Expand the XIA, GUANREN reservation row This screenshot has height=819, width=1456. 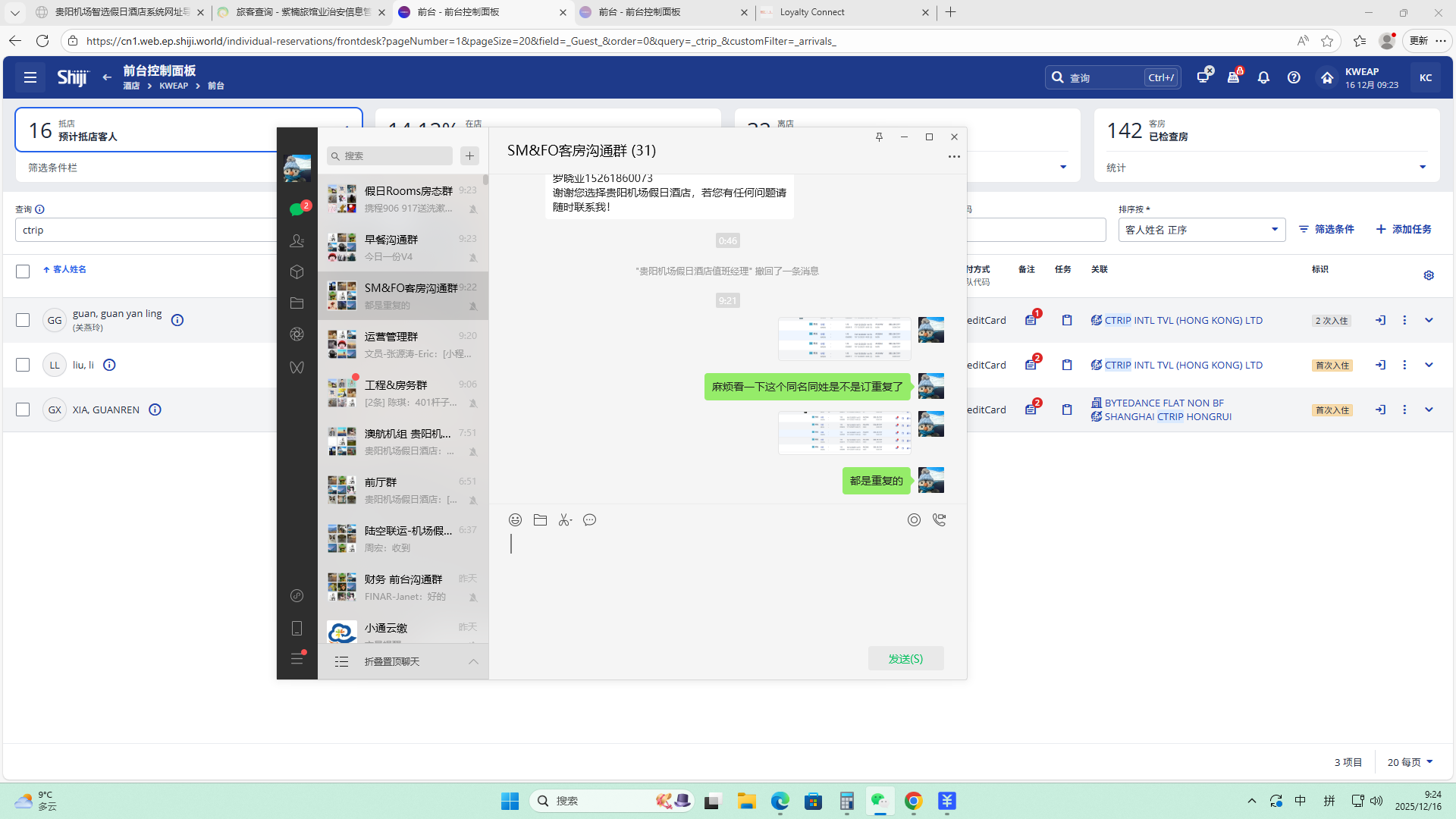pos(1429,409)
